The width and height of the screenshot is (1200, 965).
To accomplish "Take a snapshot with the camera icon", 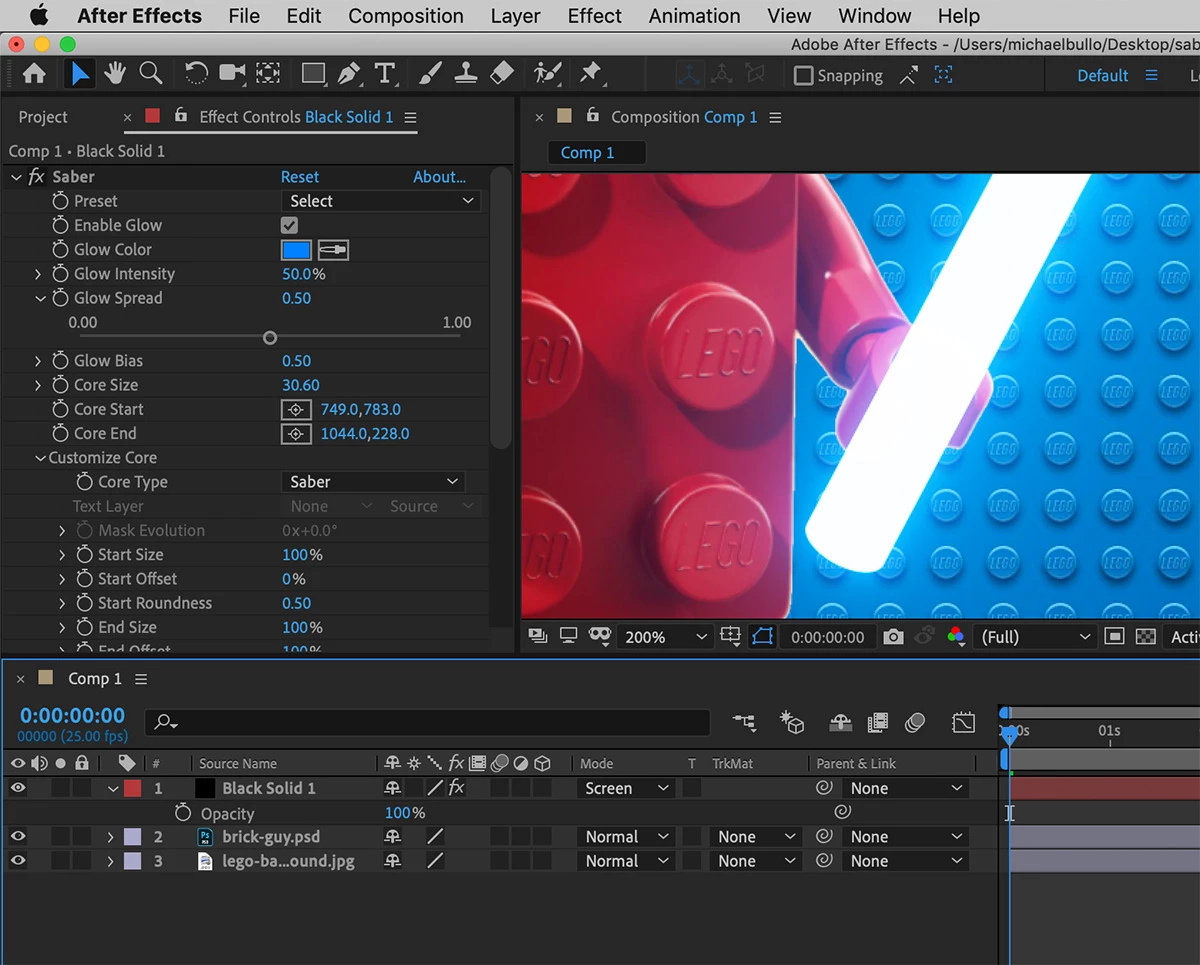I will [x=894, y=636].
